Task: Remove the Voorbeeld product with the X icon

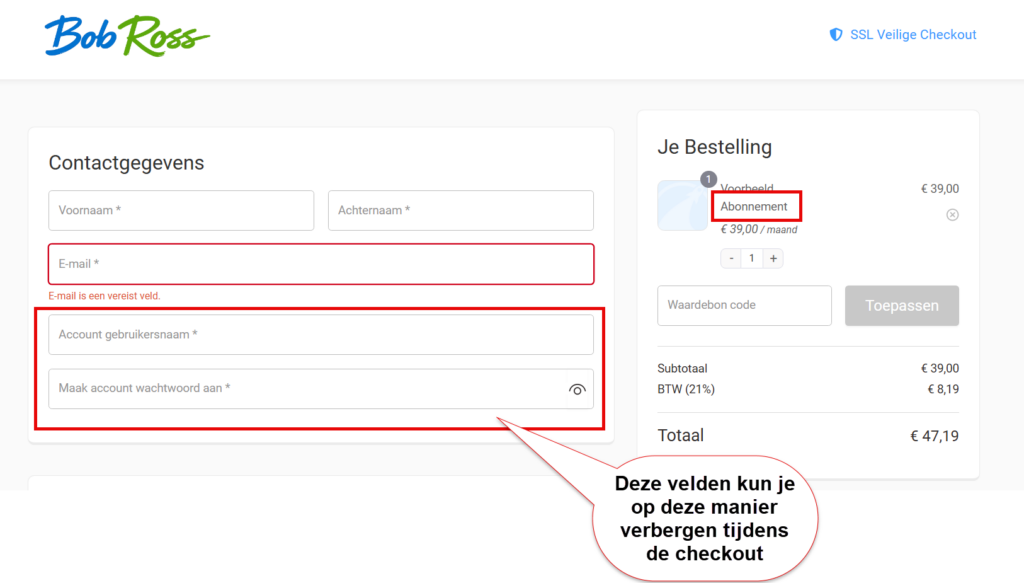Action: click(952, 215)
